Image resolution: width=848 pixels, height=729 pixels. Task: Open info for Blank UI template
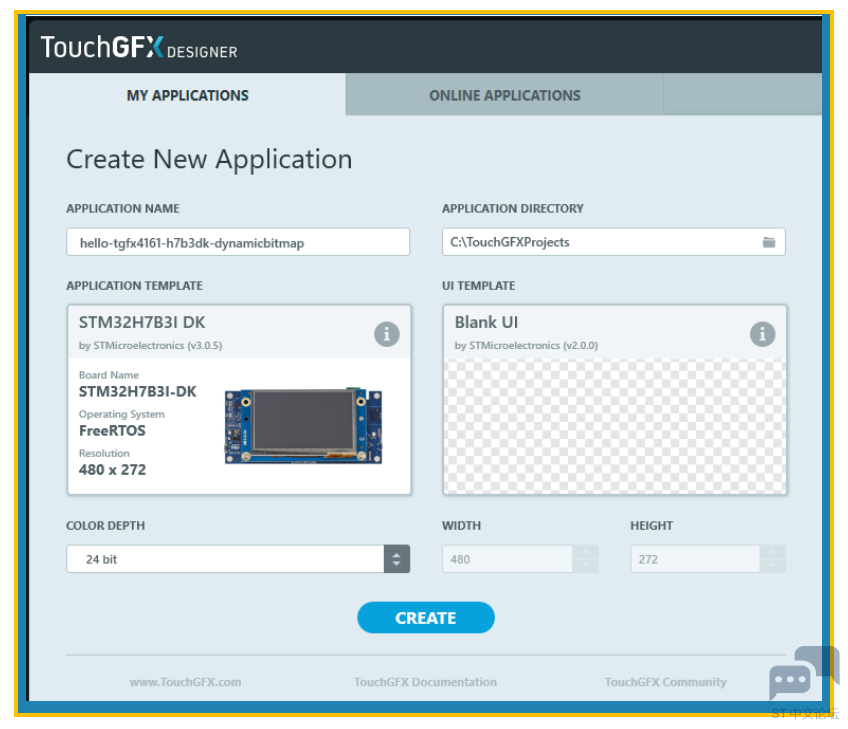coord(763,334)
